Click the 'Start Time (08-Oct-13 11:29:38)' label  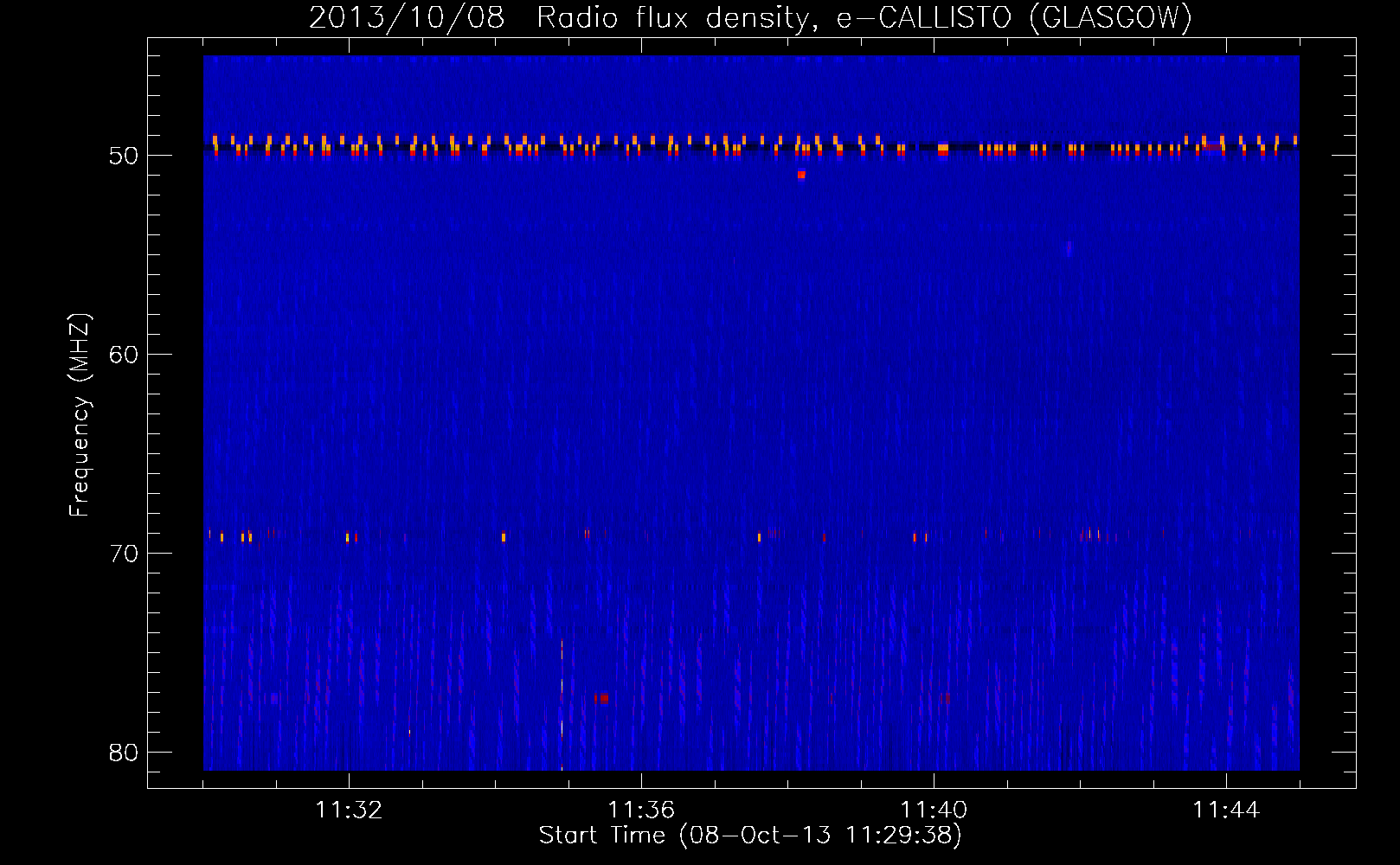coord(750,836)
